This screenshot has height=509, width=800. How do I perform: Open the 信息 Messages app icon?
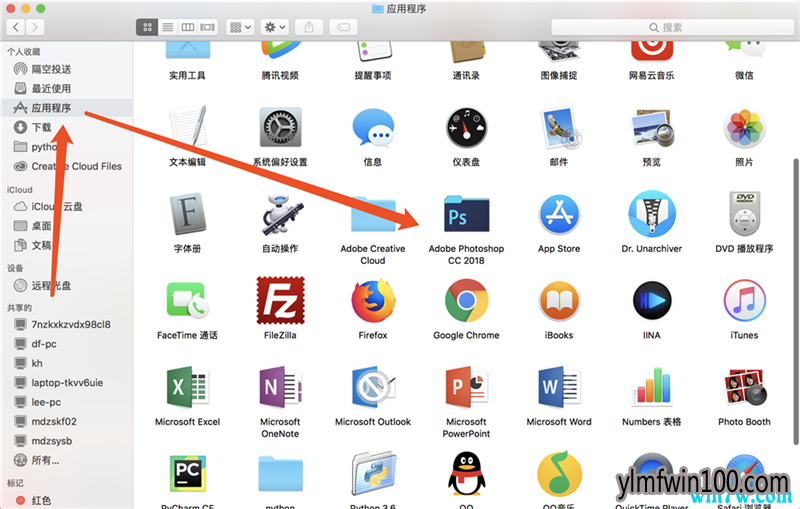(x=373, y=128)
